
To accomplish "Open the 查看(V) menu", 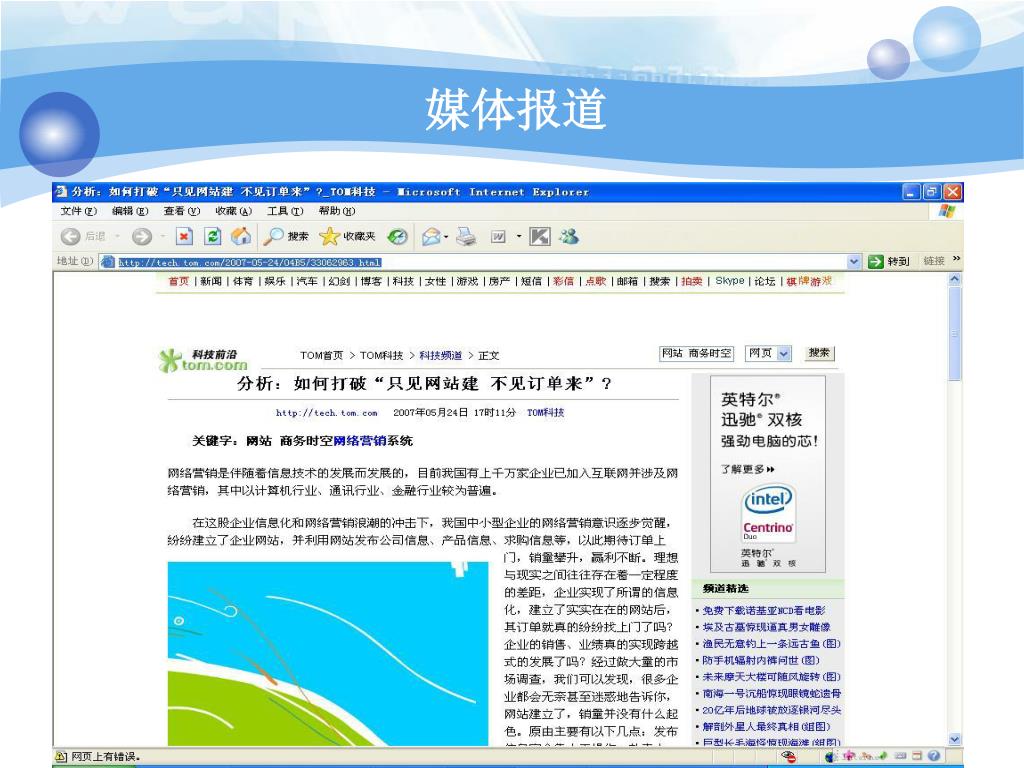I will 182,211.
